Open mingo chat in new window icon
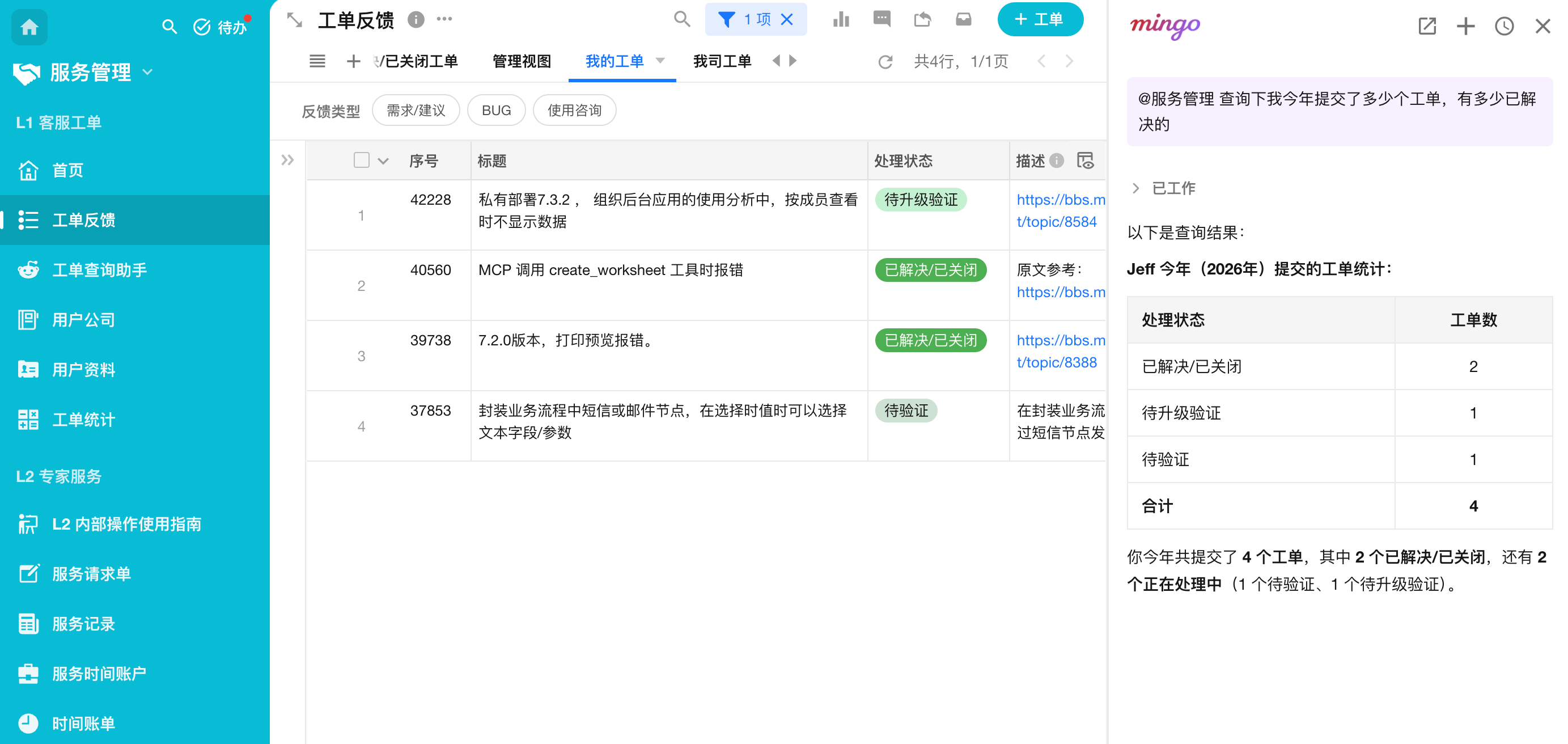 point(1427,26)
